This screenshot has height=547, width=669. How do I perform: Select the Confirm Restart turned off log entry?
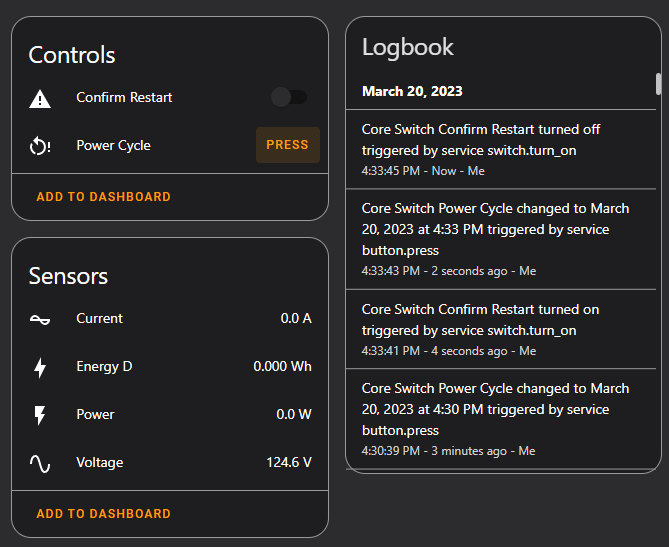point(497,150)
